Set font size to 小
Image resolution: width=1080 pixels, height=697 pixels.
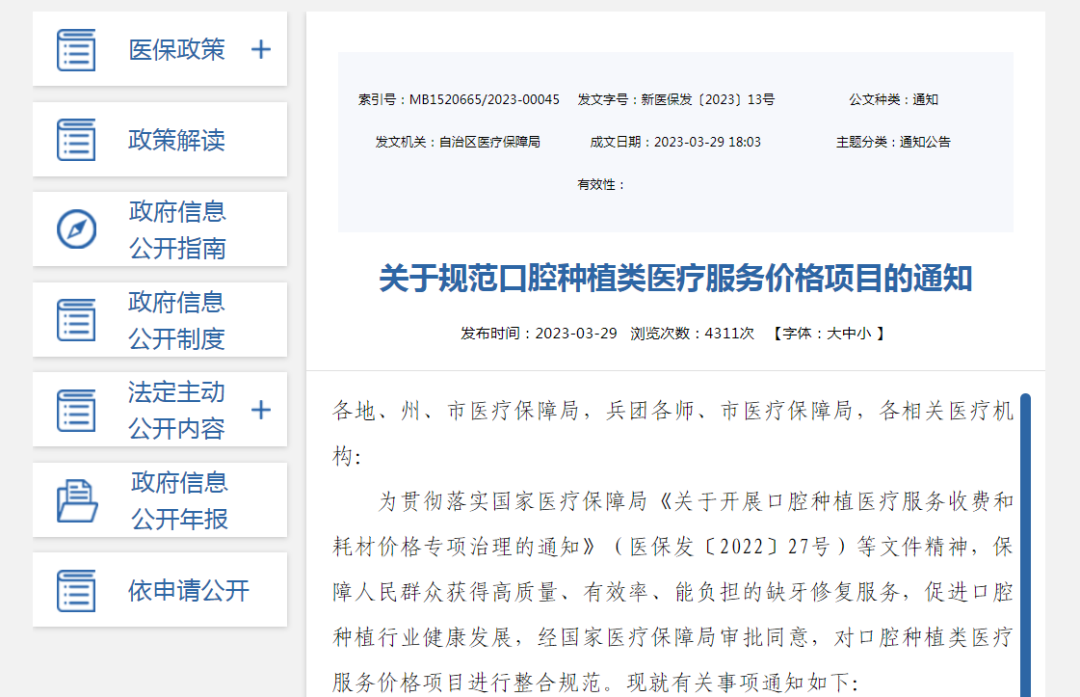[x=864, y=334]
